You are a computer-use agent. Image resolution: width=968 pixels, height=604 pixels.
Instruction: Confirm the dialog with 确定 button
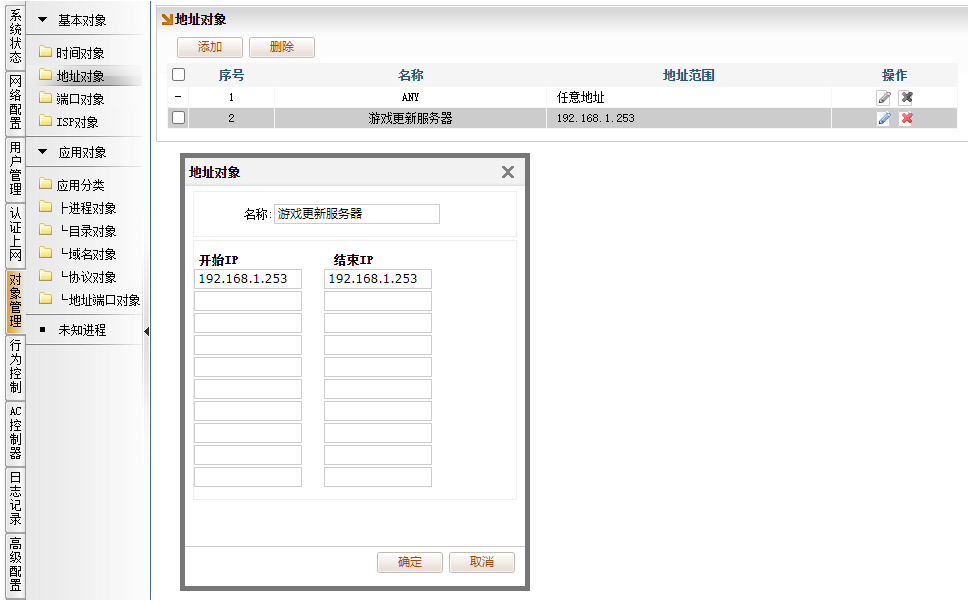click(410, 562)
